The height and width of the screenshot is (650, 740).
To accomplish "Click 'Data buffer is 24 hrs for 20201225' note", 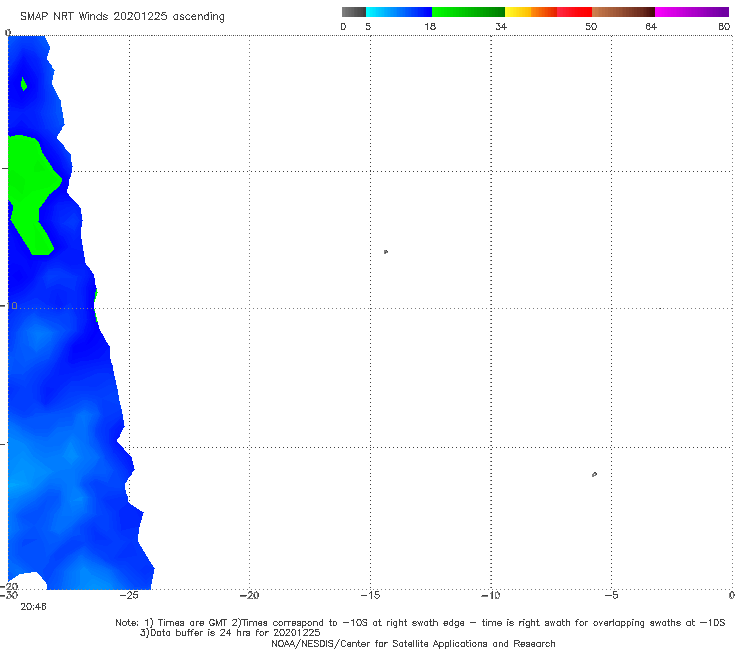I will pos(230,633).
